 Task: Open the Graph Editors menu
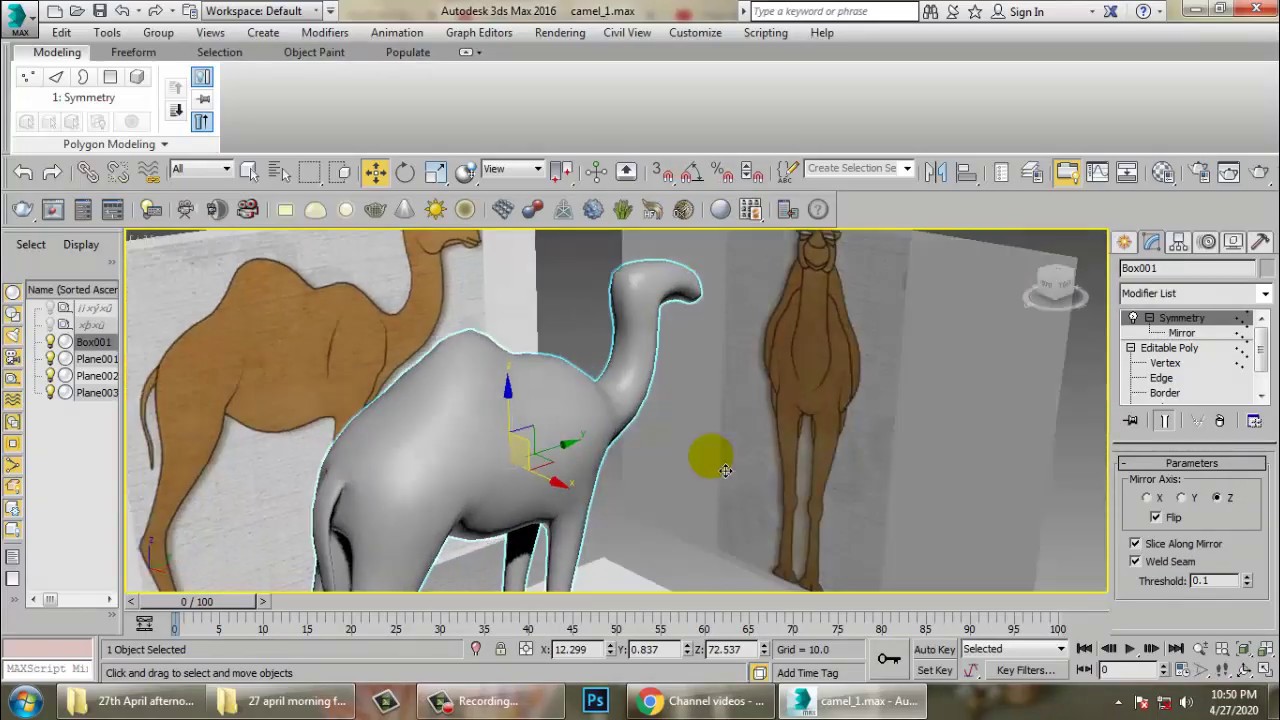(x=479, y=32)
